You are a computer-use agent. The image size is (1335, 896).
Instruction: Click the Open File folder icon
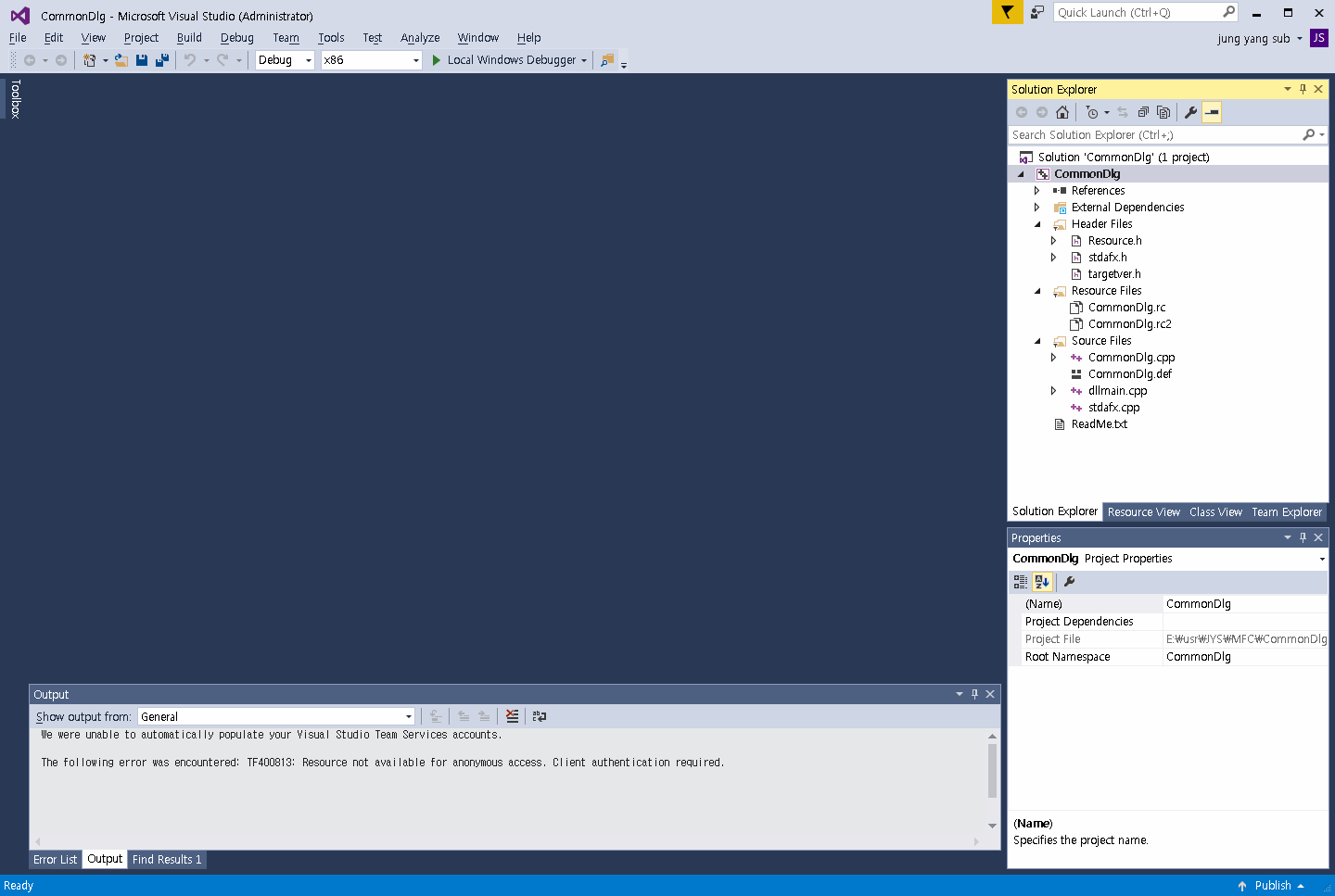[x=121, y=60]
